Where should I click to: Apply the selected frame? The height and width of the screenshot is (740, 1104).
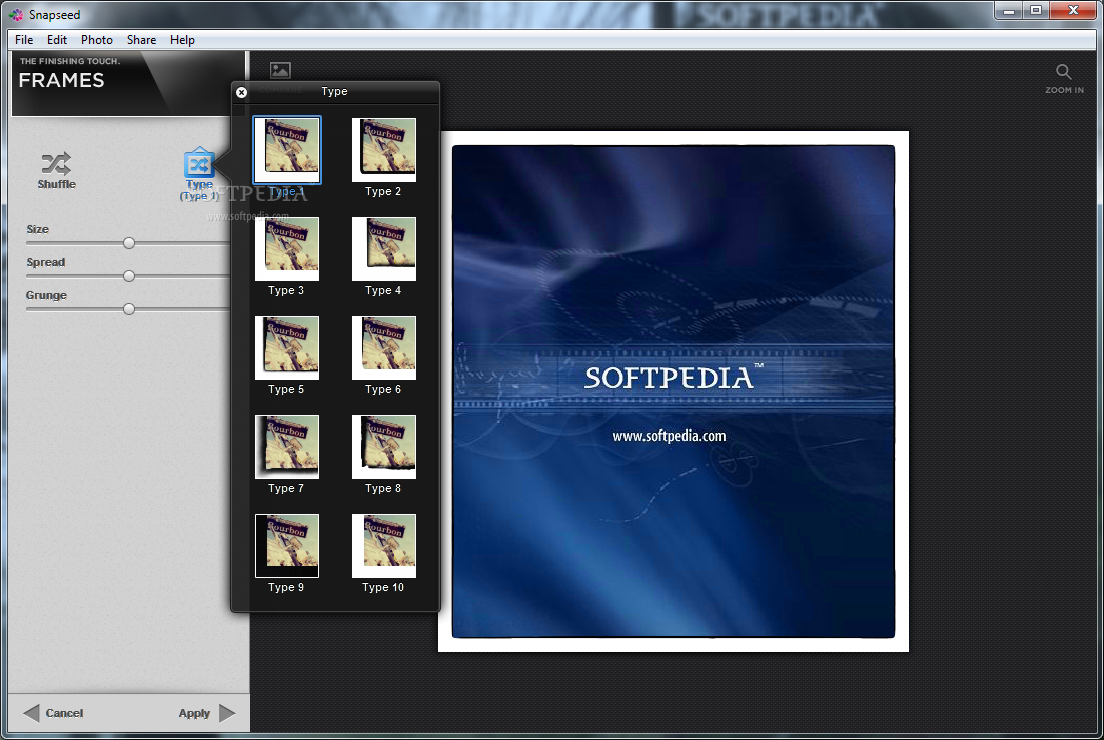207,713
